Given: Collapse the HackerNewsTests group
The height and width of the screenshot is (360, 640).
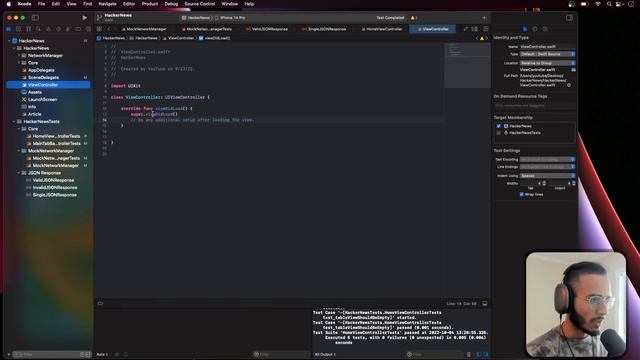Looking at the screenshot, I should pos(14,122).
